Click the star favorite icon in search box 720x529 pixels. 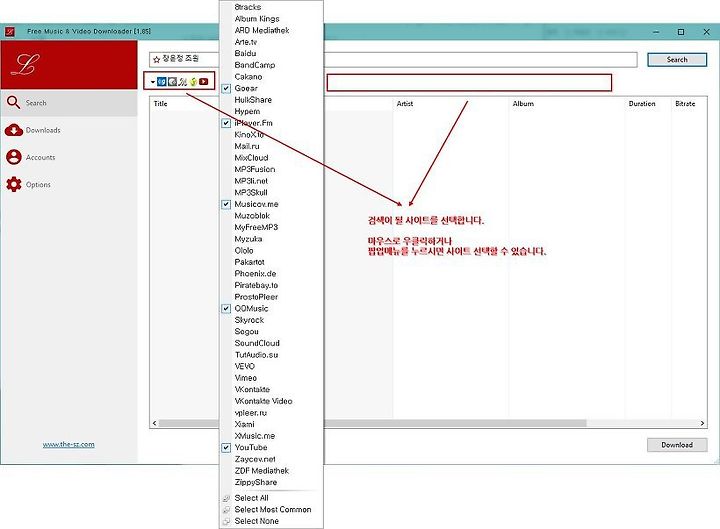[156, 59]
